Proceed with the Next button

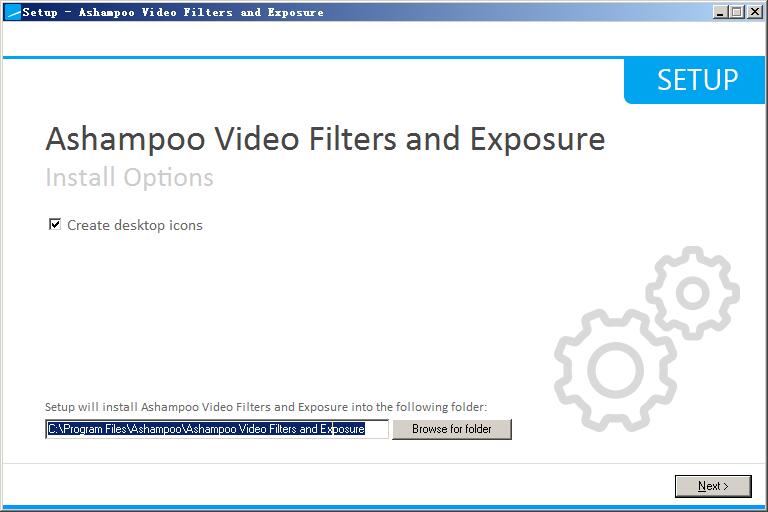(x=713, y=486)
